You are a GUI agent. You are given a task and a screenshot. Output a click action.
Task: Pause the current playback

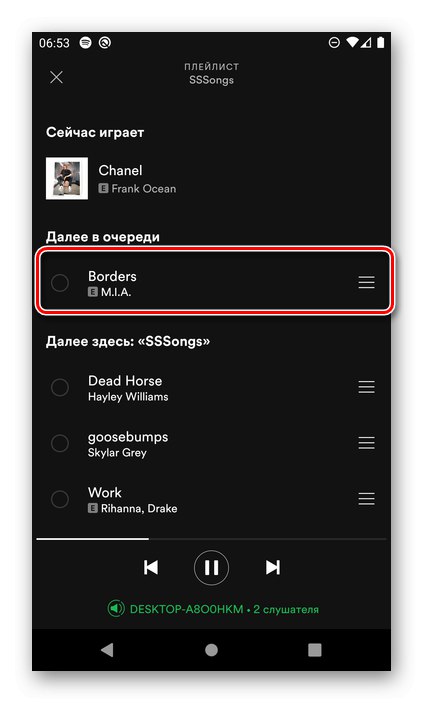[x=211, y=568]
